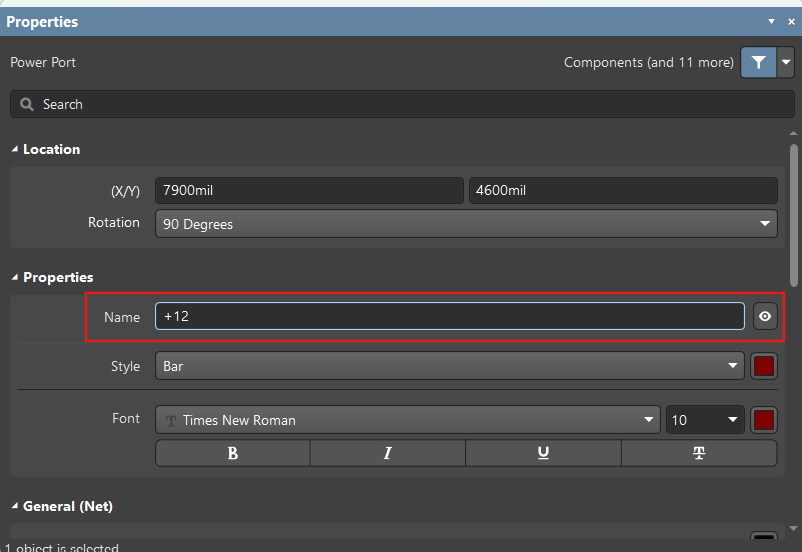The height and width of the screenshot is (552, 802).
Task: Click the Style dark red color swatch
Action: tap(764, 366)
